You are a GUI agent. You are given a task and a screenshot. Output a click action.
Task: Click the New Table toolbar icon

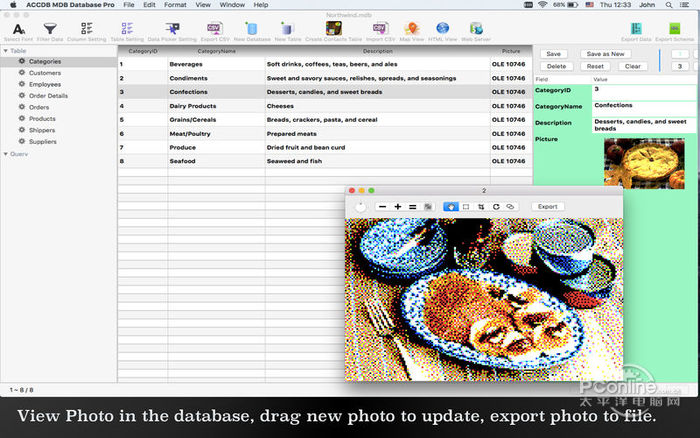coord(288,31)
